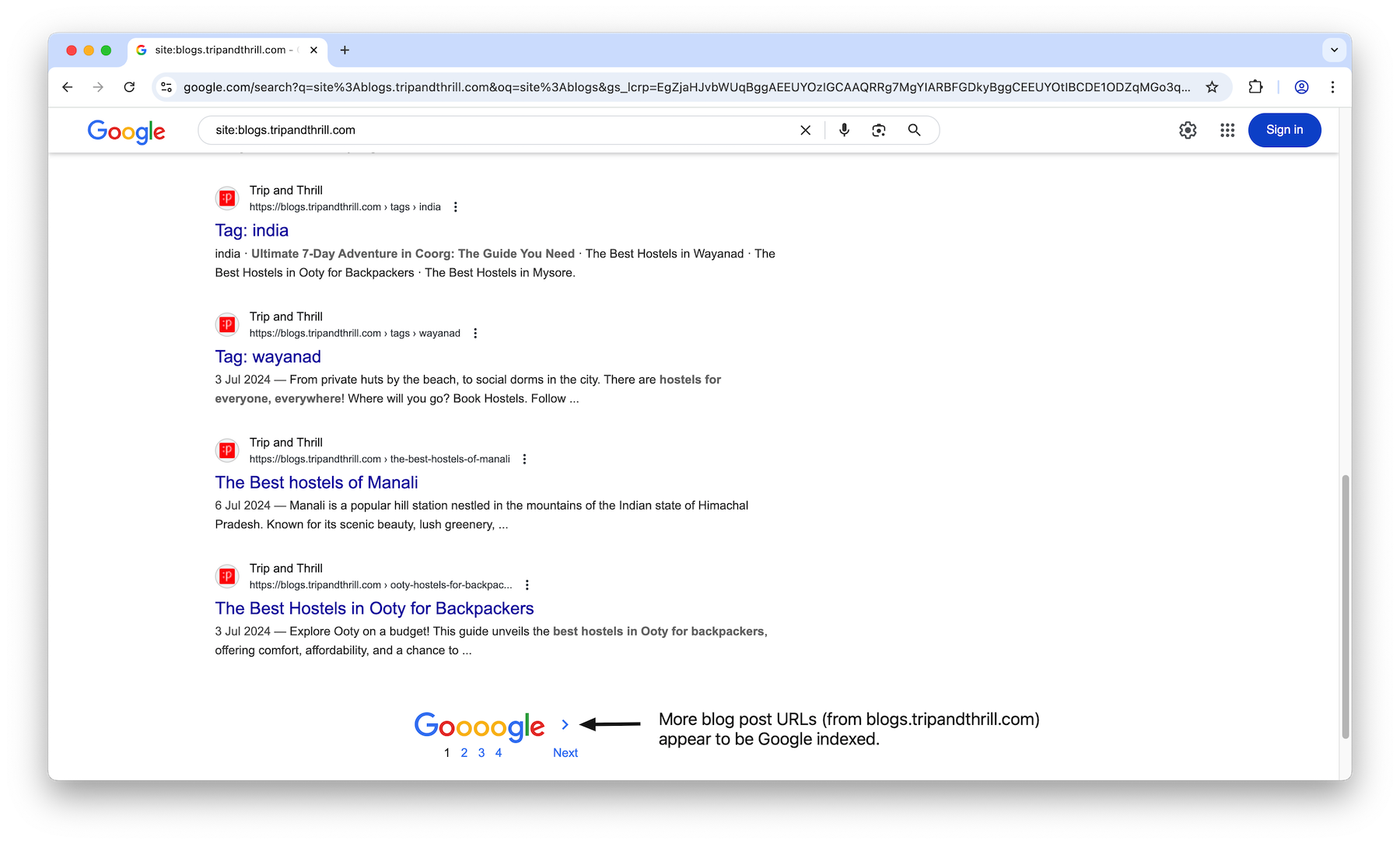Image resolution: width=1400 pixels, height=844 pixels.
Task: Reload the page with the refresh icon
Action: [x=129, y=87]
